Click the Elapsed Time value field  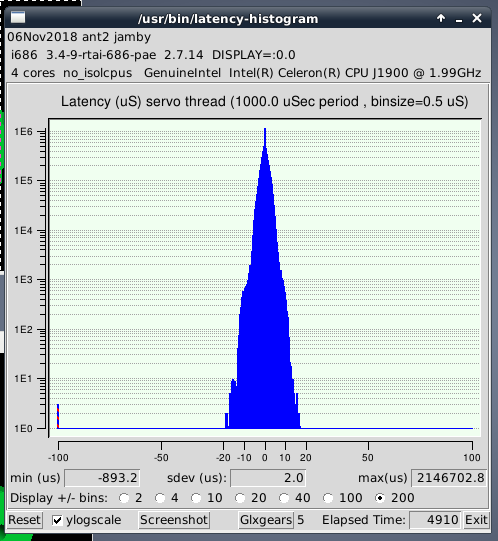point(435,520)
